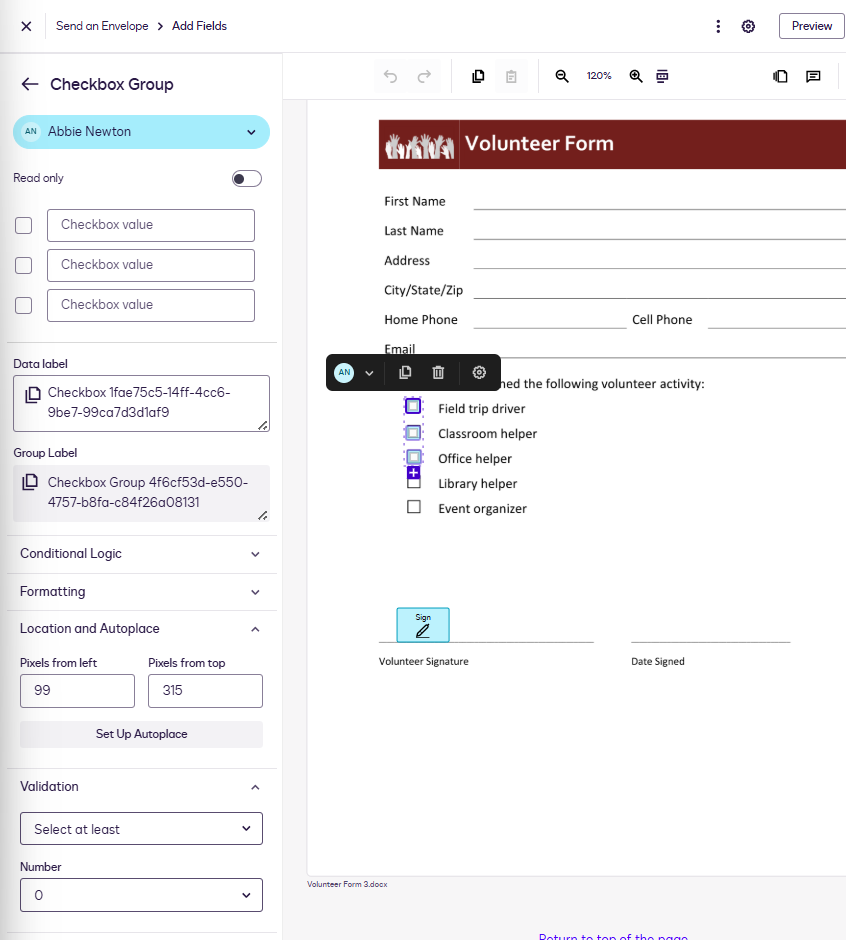Add a checkbox using the plus icon
The width and height of the screenshot is (846, 940).
pos(414,472)
